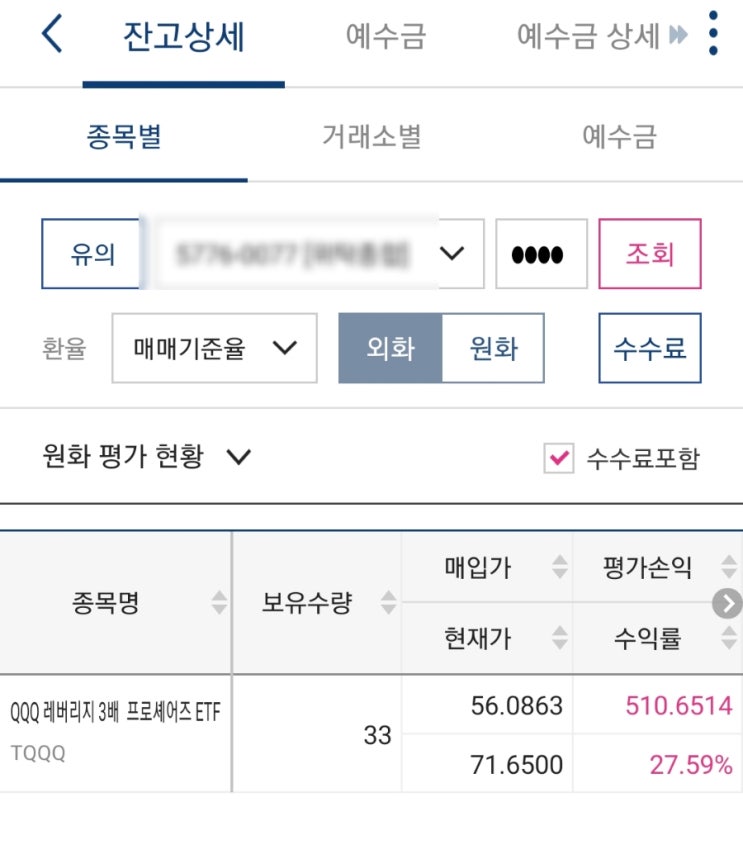Tap the 수수료 button
Viewport: 743px width, 859px height.
(x=650, y=348)
